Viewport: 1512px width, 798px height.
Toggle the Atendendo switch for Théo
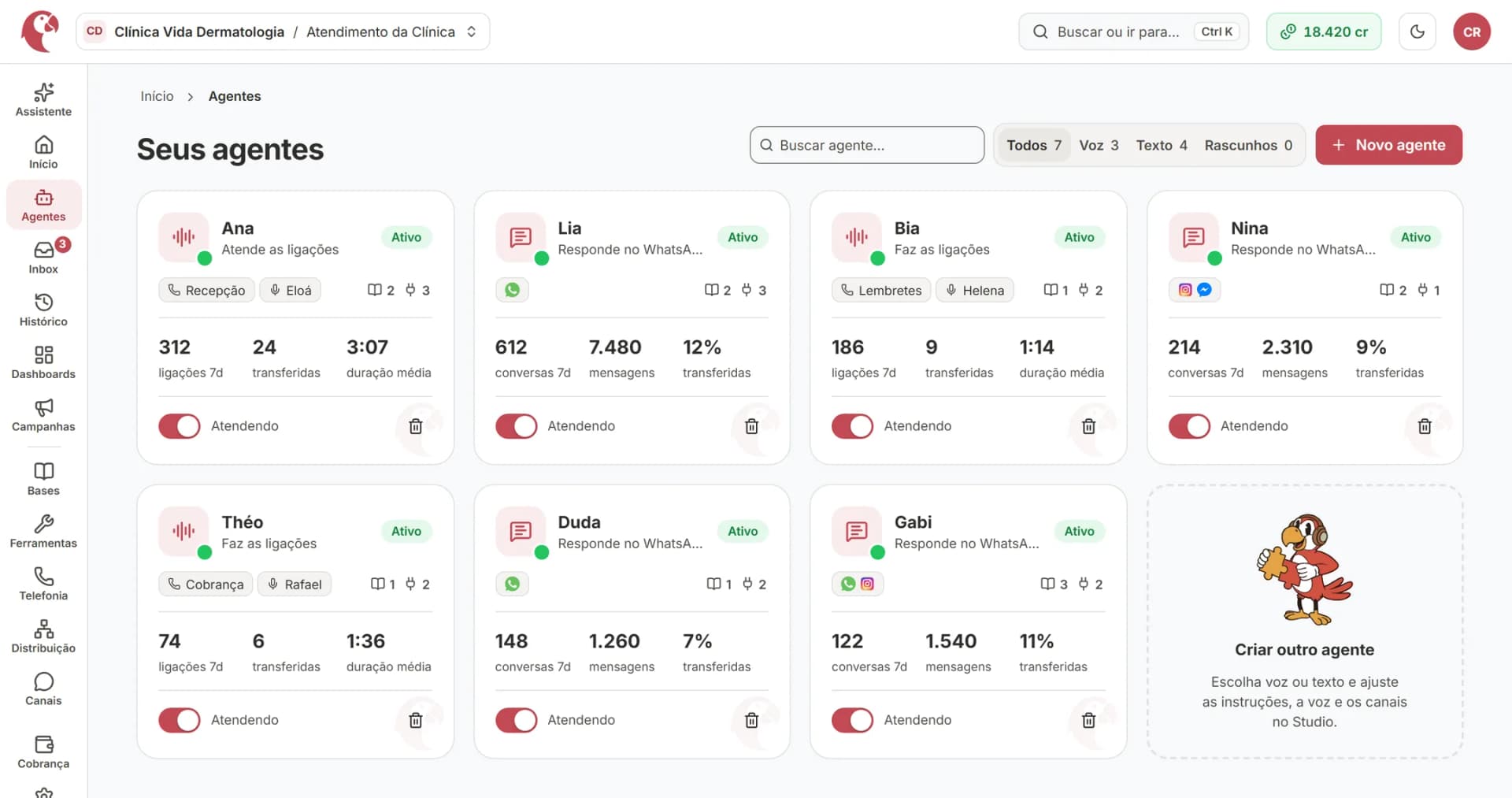pyautogui.click(x=180, y=720)
